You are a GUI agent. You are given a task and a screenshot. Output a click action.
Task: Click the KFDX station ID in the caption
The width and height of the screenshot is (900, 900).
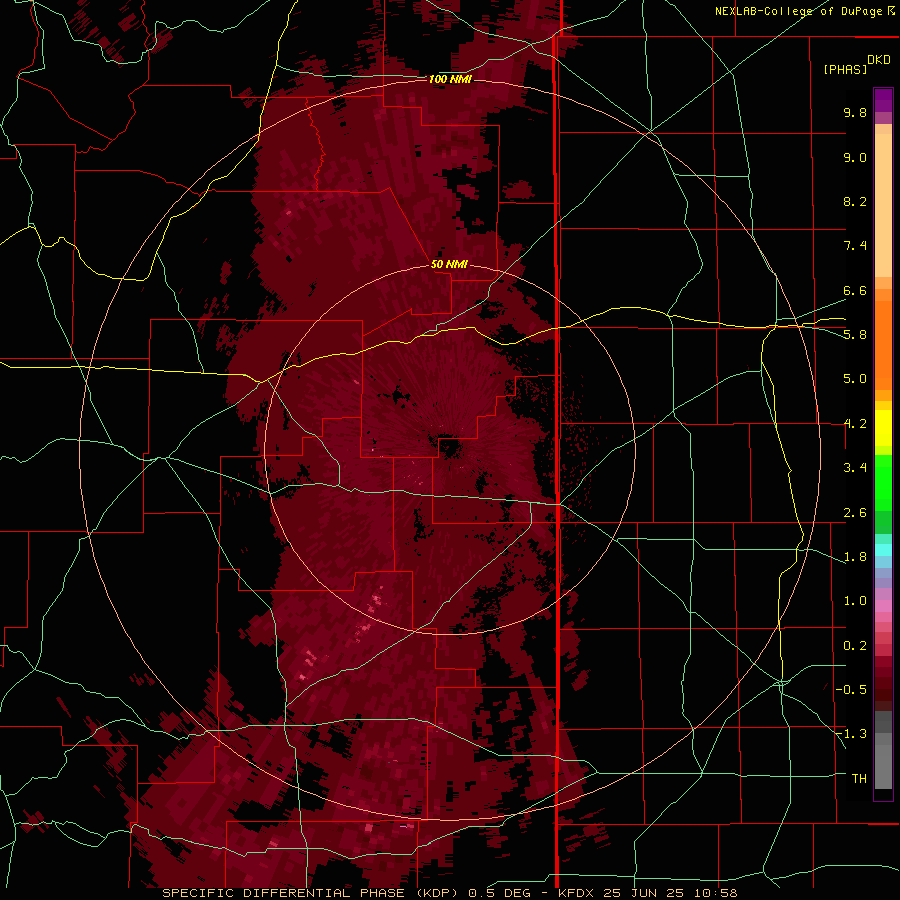[576, 893]
